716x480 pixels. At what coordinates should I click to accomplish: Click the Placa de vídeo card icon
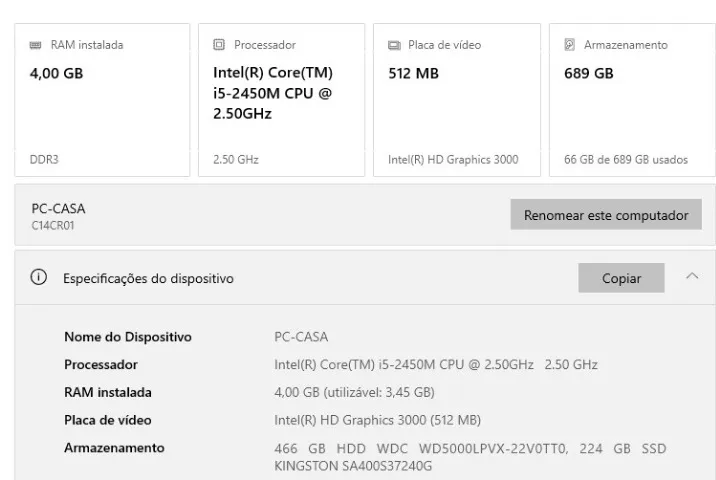[394, 45]
